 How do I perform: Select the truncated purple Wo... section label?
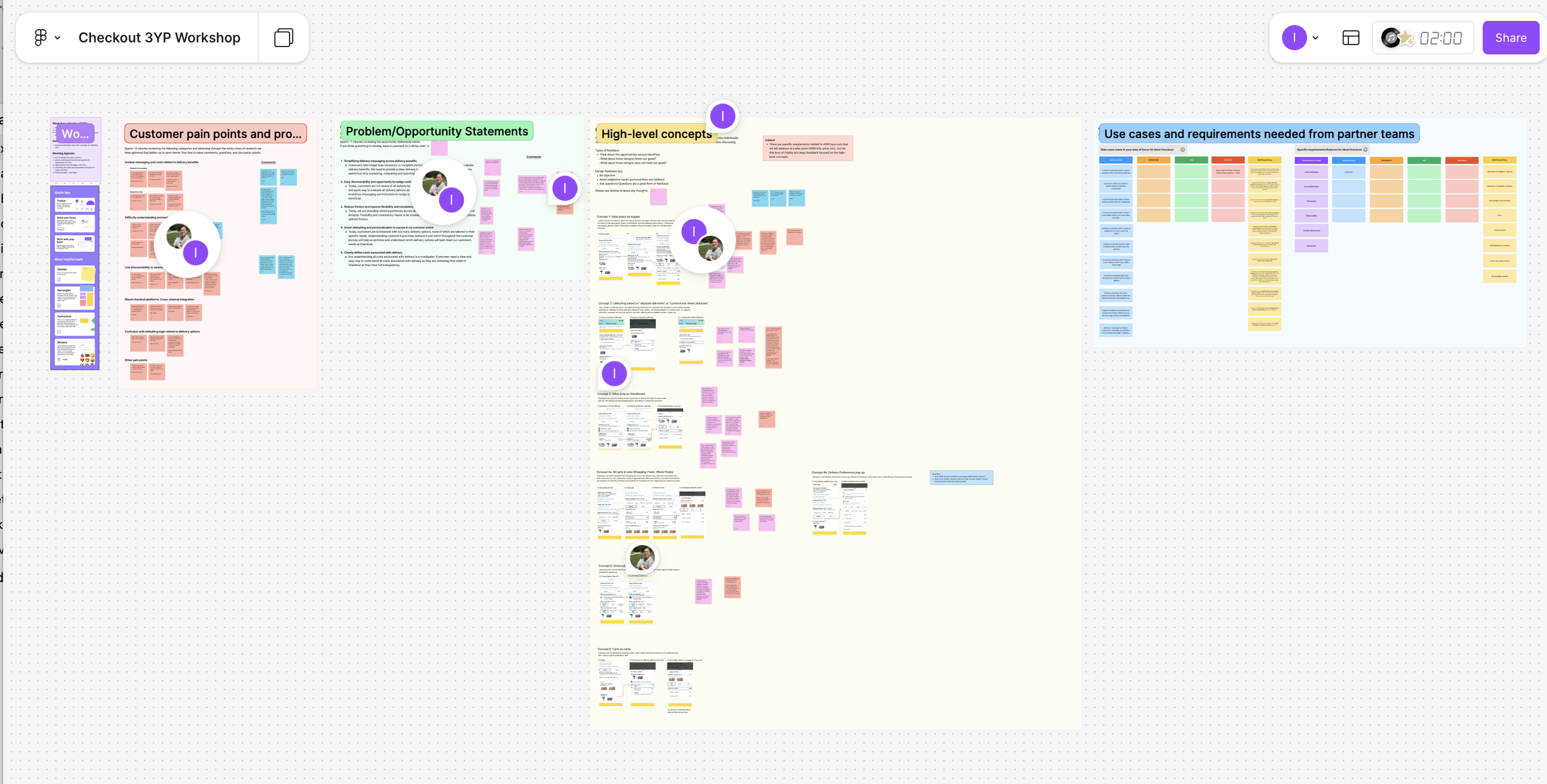tap(75, 134)
